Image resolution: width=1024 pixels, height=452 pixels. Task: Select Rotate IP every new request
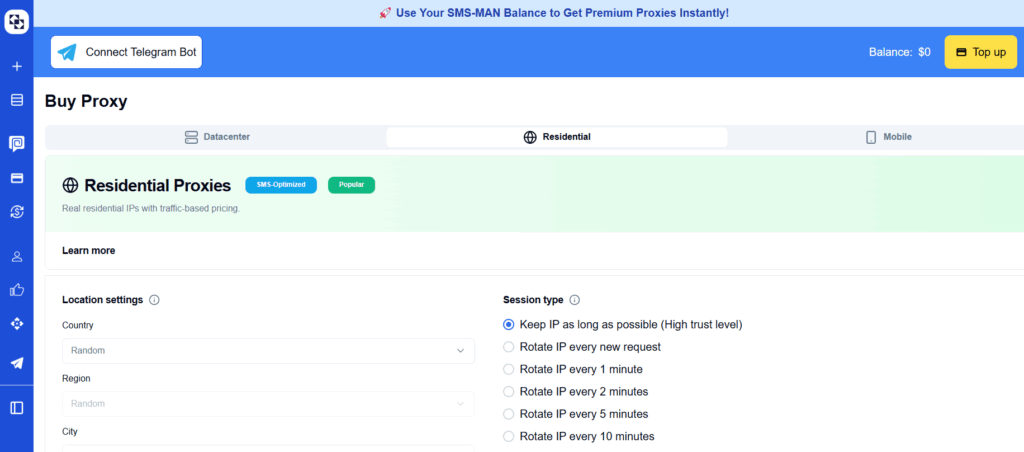(x=582, y=347)
